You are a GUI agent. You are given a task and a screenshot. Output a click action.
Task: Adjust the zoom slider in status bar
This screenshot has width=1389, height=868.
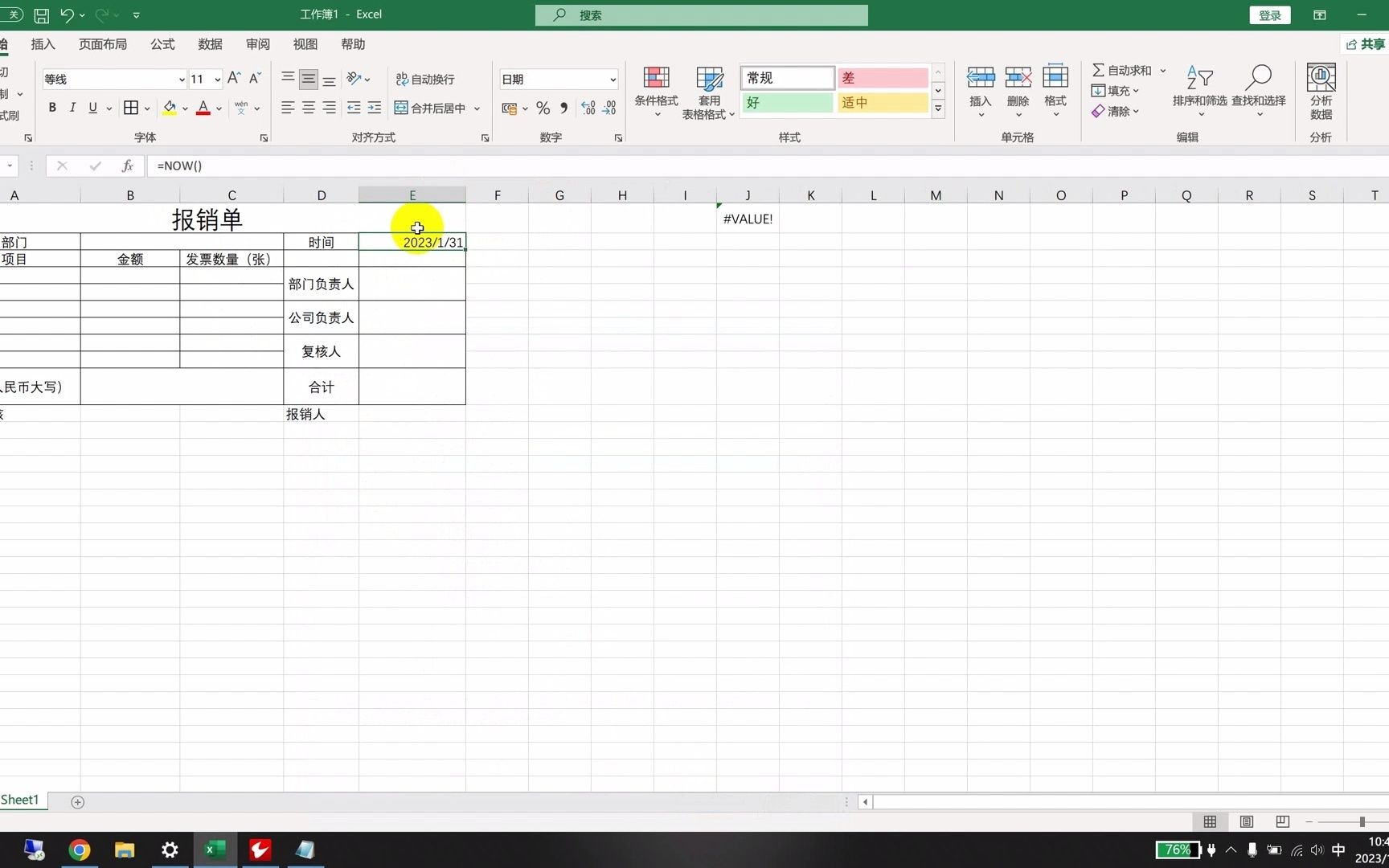[1362, 821]
